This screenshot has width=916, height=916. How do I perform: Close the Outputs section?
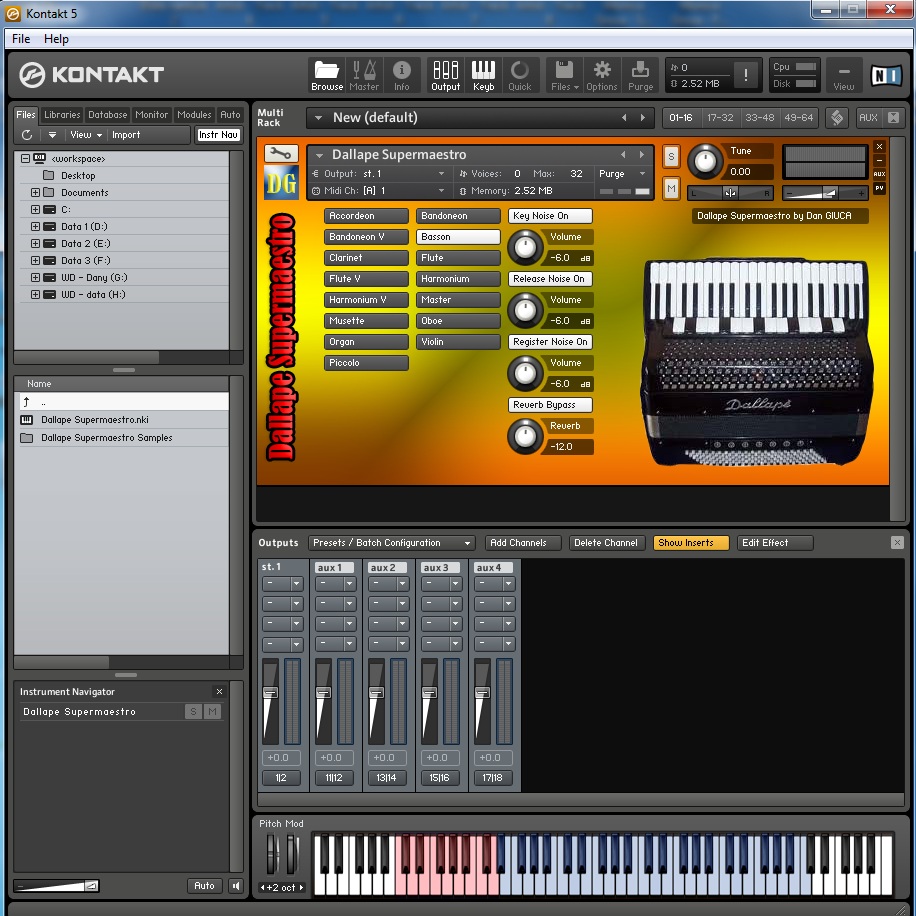tap(897, 543)
